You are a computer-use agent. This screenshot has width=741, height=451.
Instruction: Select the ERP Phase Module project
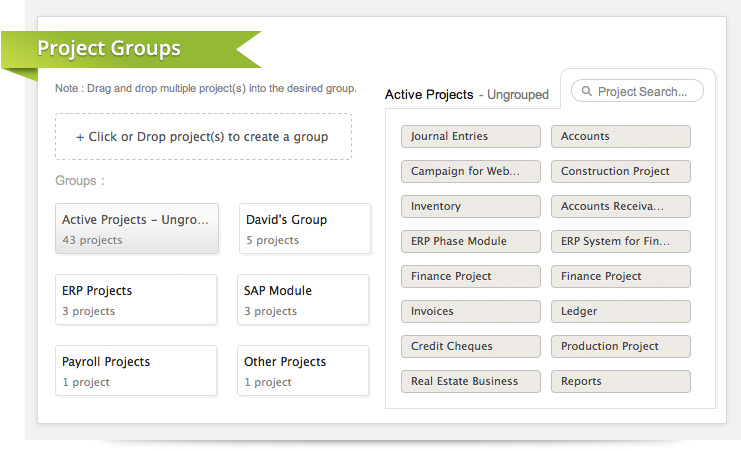(471, 241)
